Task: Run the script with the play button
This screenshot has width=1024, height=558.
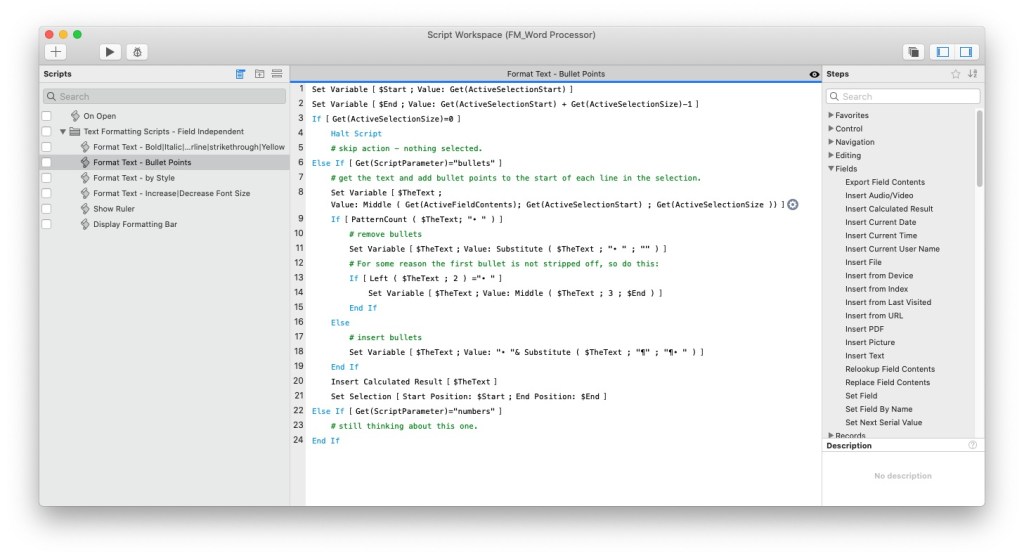Action: pos(110,51)
